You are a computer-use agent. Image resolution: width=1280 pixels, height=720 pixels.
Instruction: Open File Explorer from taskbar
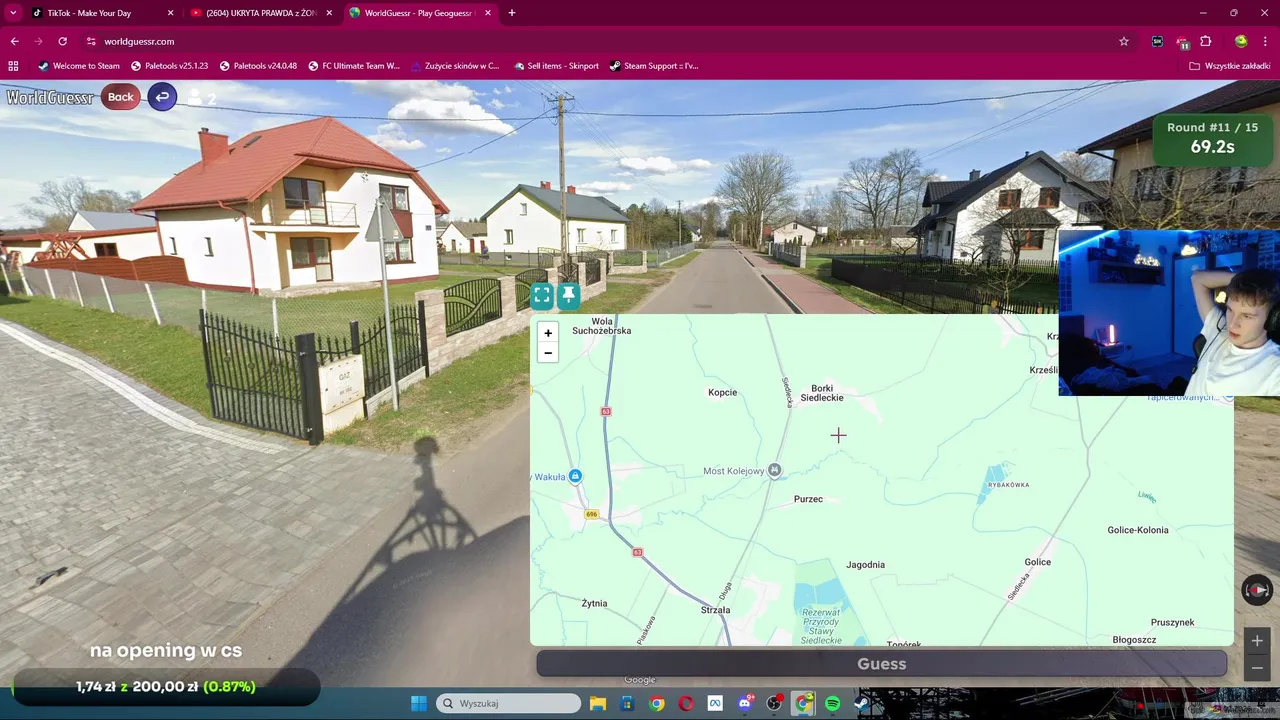[x=597, y=703]
